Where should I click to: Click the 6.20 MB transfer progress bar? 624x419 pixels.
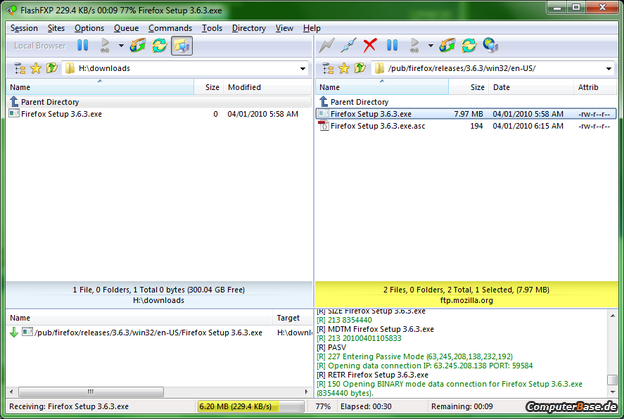tap(251, 406)
